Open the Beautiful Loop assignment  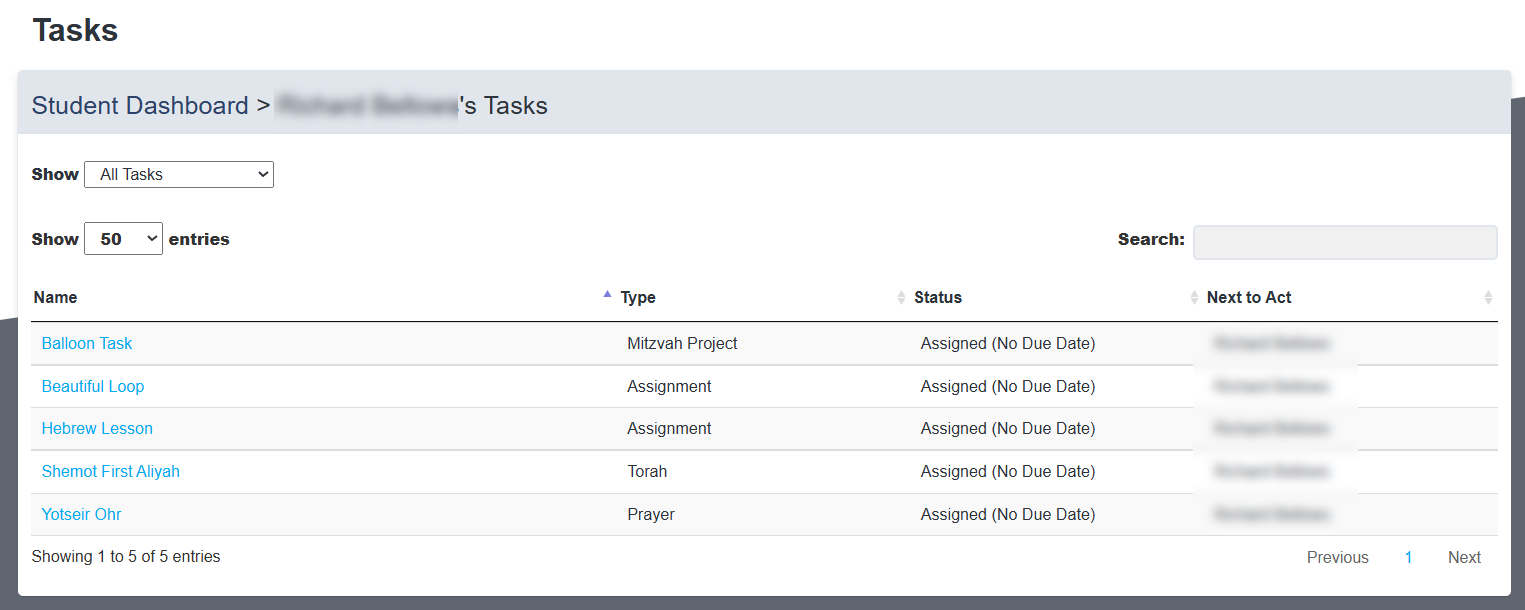pyautogui.click(x=92, y=386)
